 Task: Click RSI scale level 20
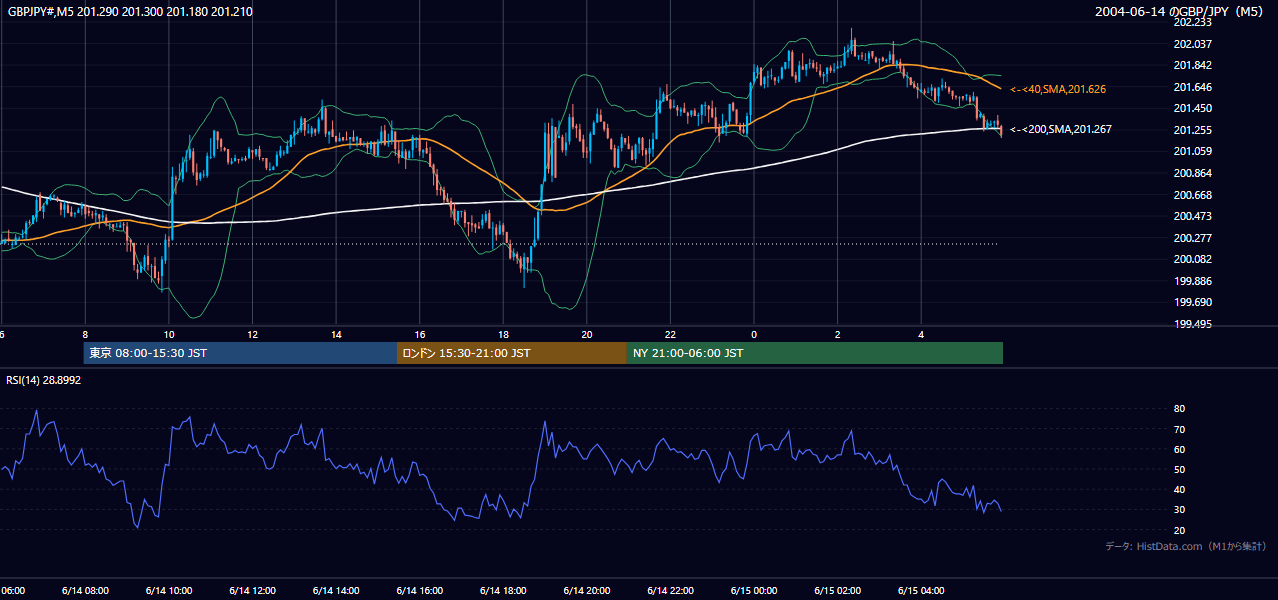[x=1179, y=530]
